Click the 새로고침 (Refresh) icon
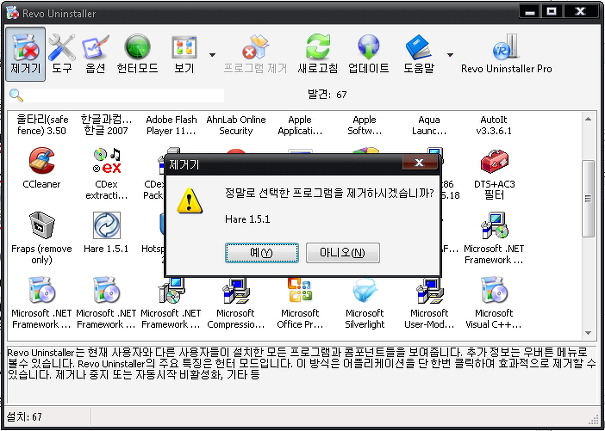The image size is (605, 431). [318, 54]
